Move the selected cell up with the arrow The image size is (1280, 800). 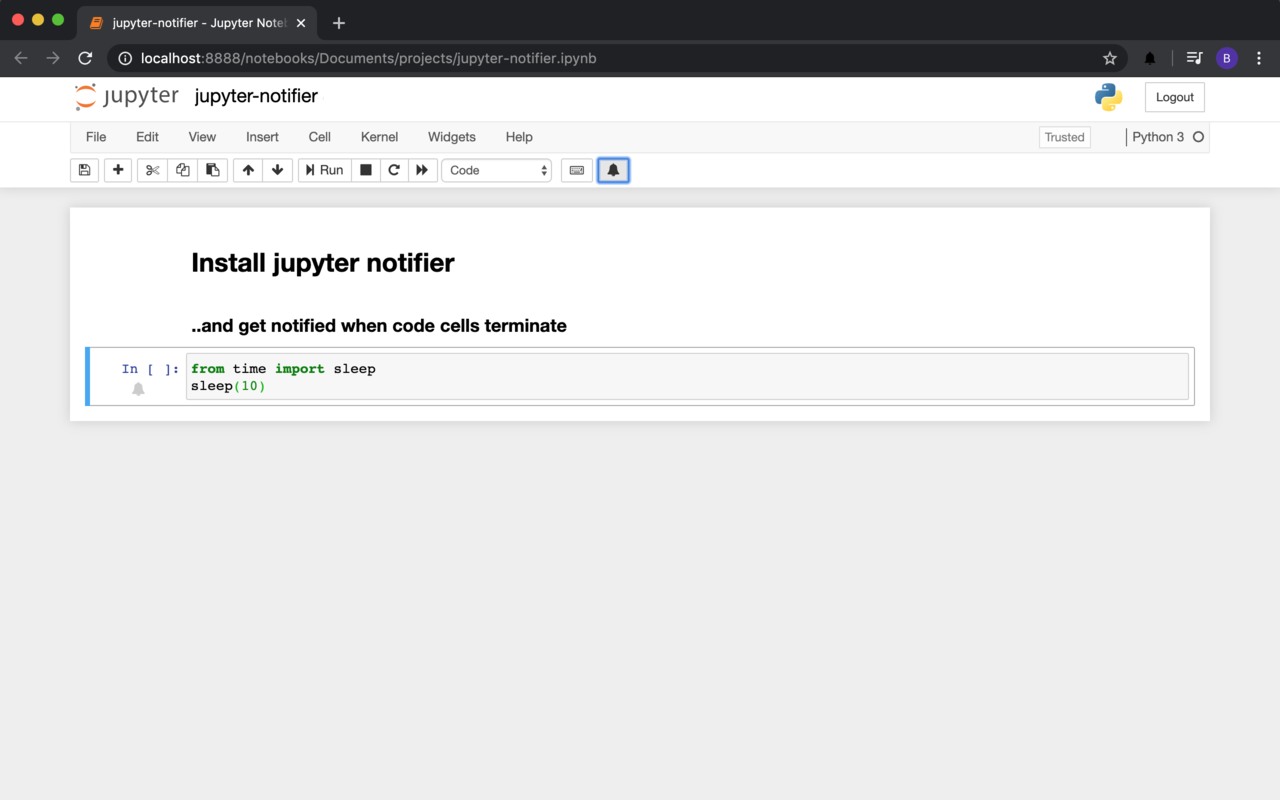pos(248,170)
